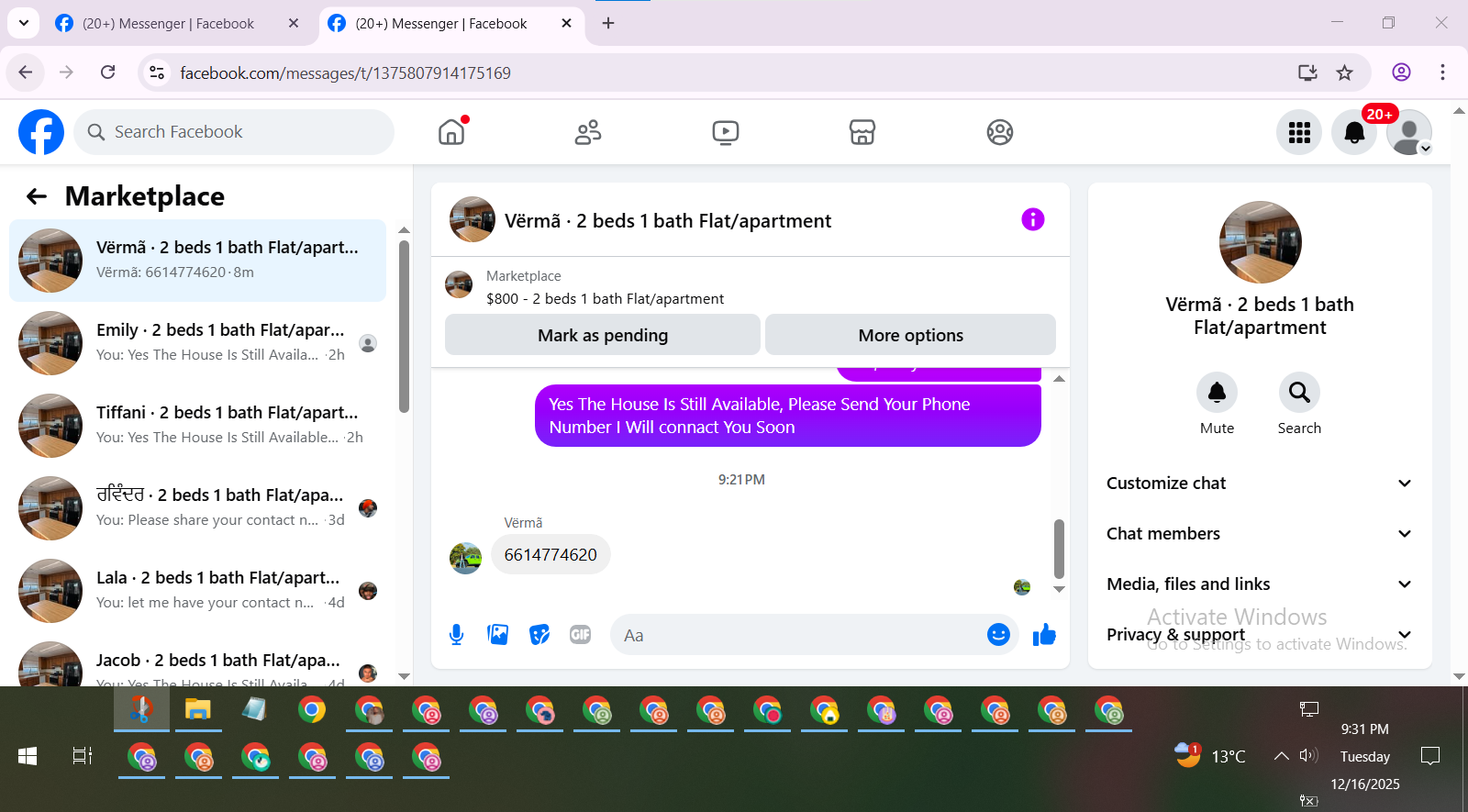Close the second Messenger tab
Image resolution: width=1468 pixels, height=812 pixels.
(x=566, y=23)
